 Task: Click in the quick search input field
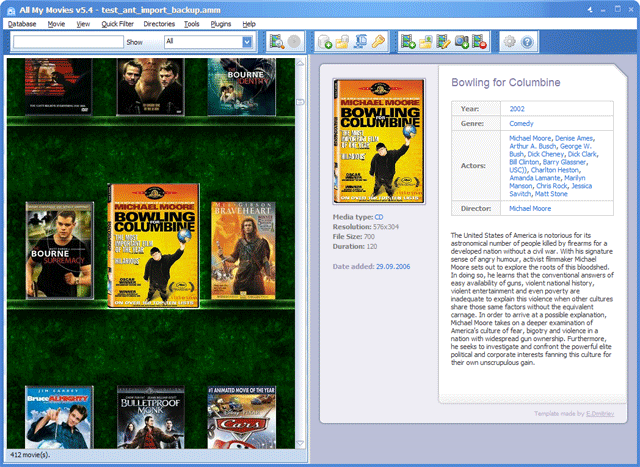coord(68,42)
